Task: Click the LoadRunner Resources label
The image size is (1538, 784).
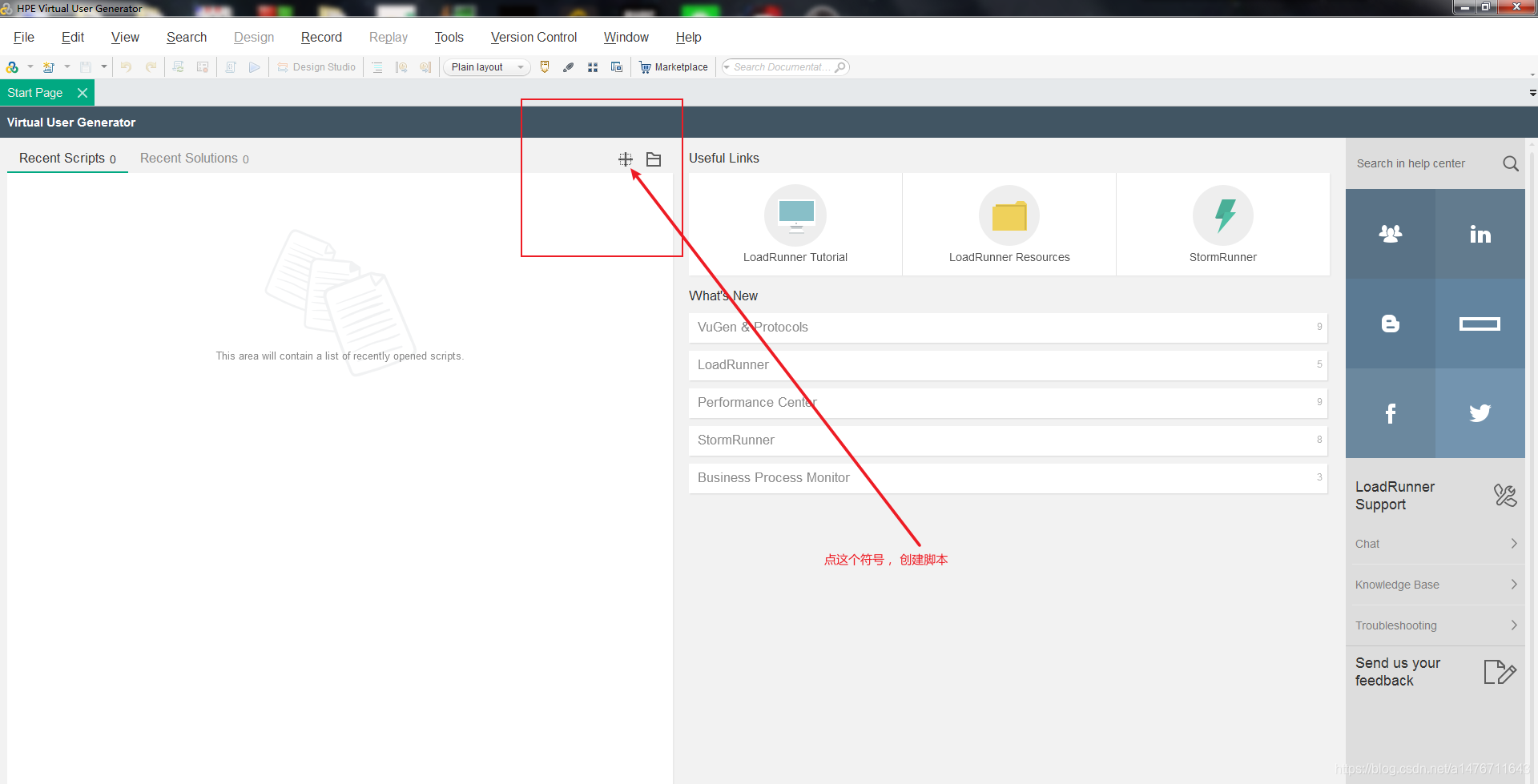Action: [x=1009, y=257]
